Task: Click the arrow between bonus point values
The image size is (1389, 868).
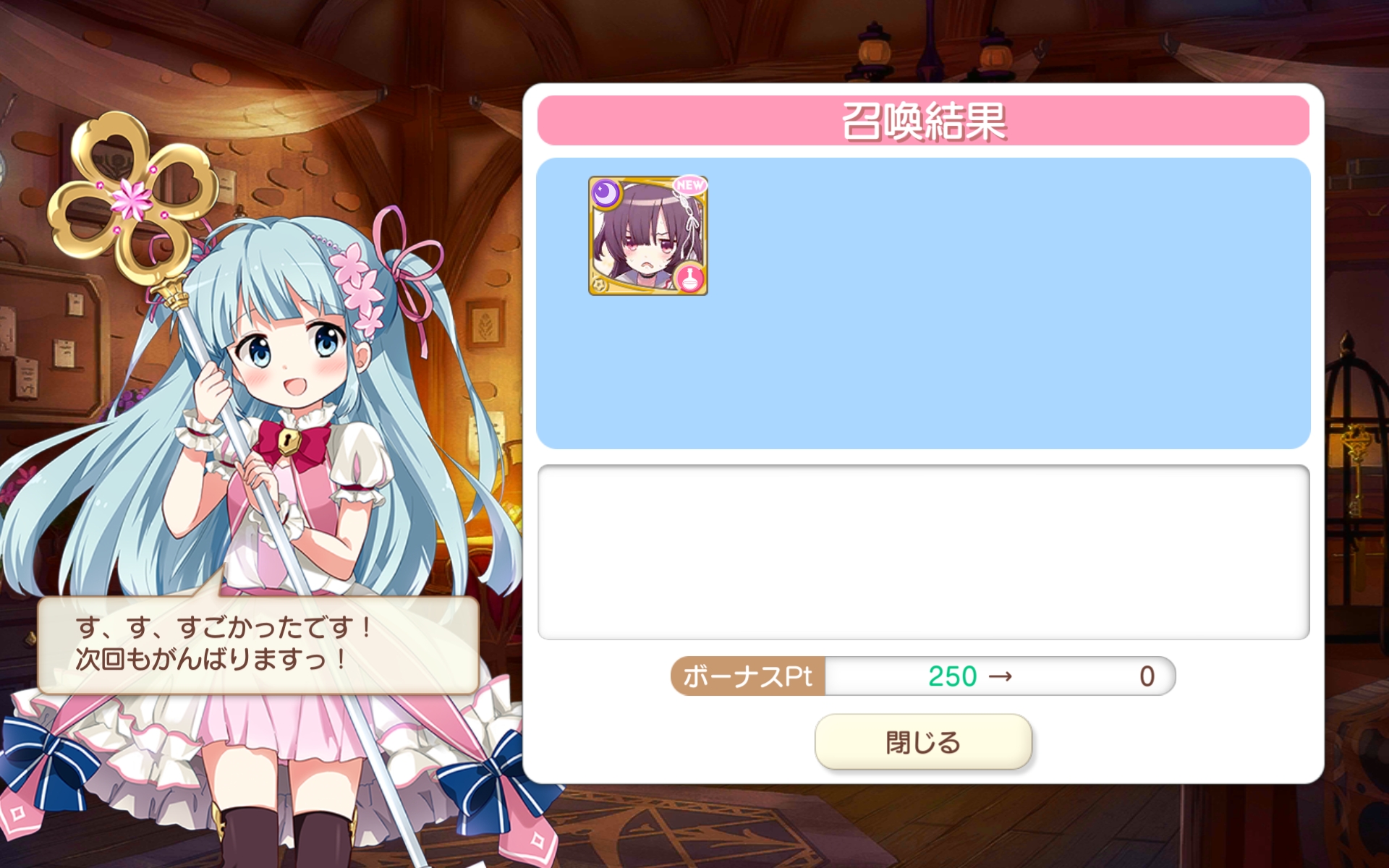Action: click(x=1000, y=677)
